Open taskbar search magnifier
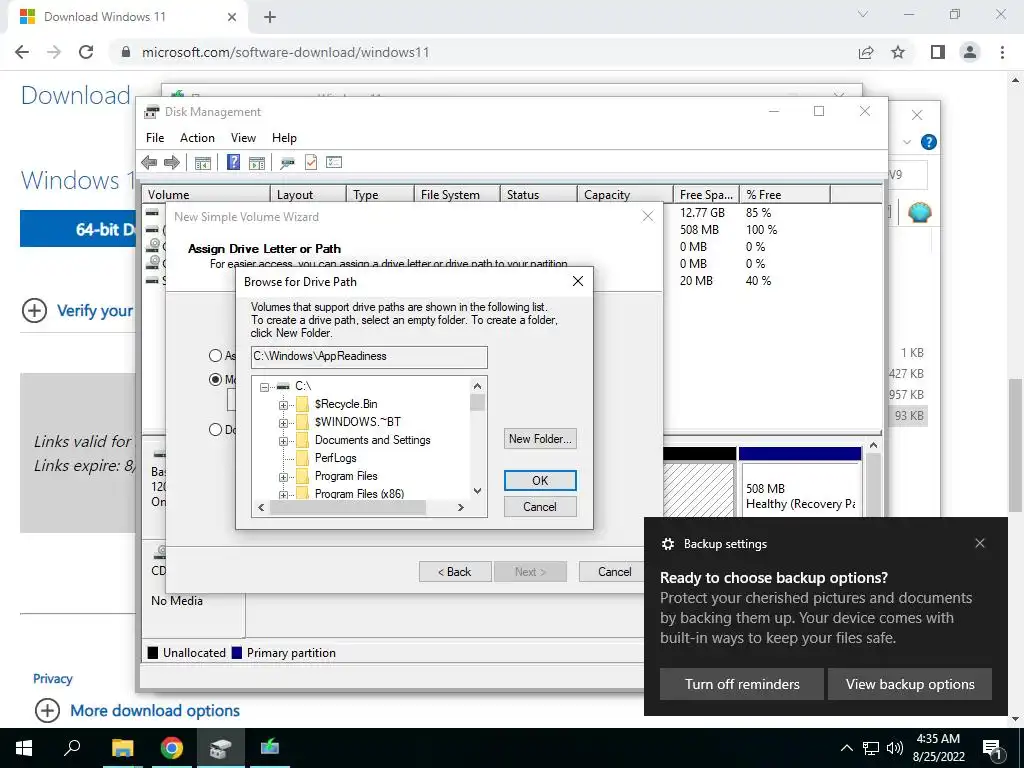This screenshot has width=1024, height=768. [72, 748]
